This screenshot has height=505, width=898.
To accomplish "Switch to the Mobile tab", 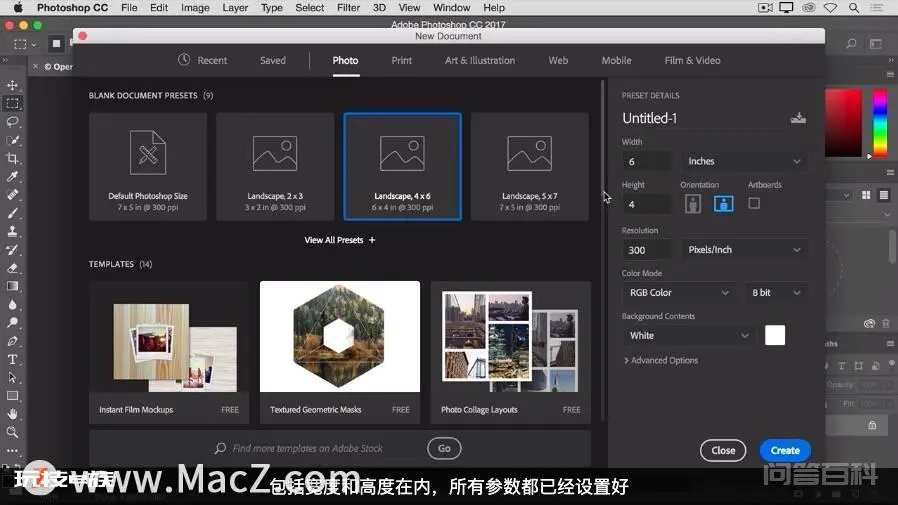I will coord(616,60).
